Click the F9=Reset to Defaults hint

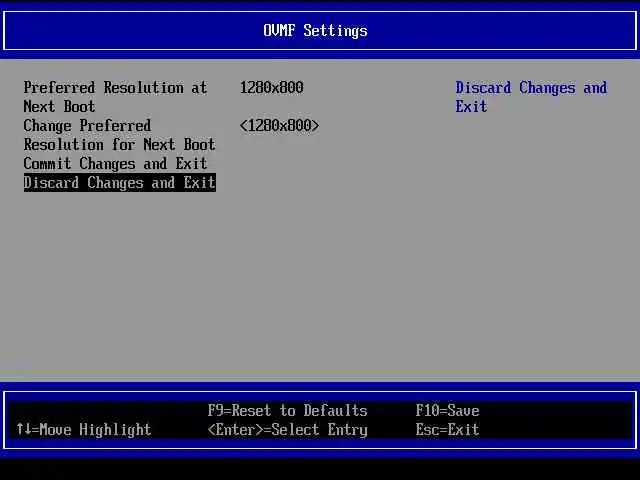coord(287,410)
